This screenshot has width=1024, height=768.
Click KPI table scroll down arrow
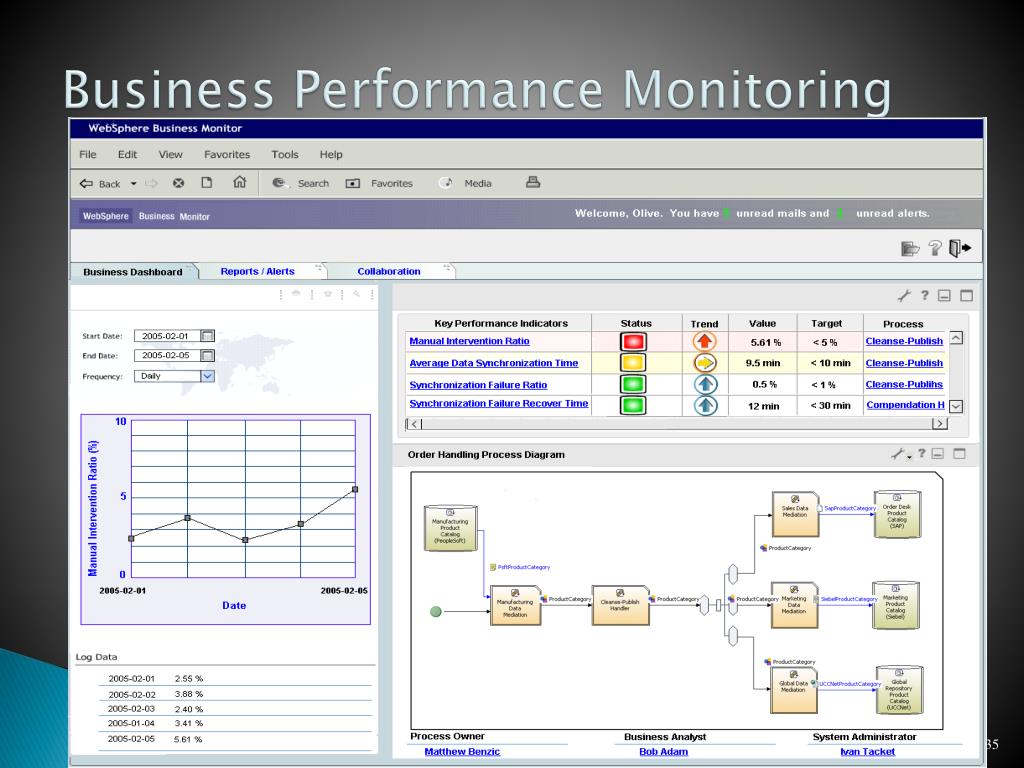click(956, 406)
